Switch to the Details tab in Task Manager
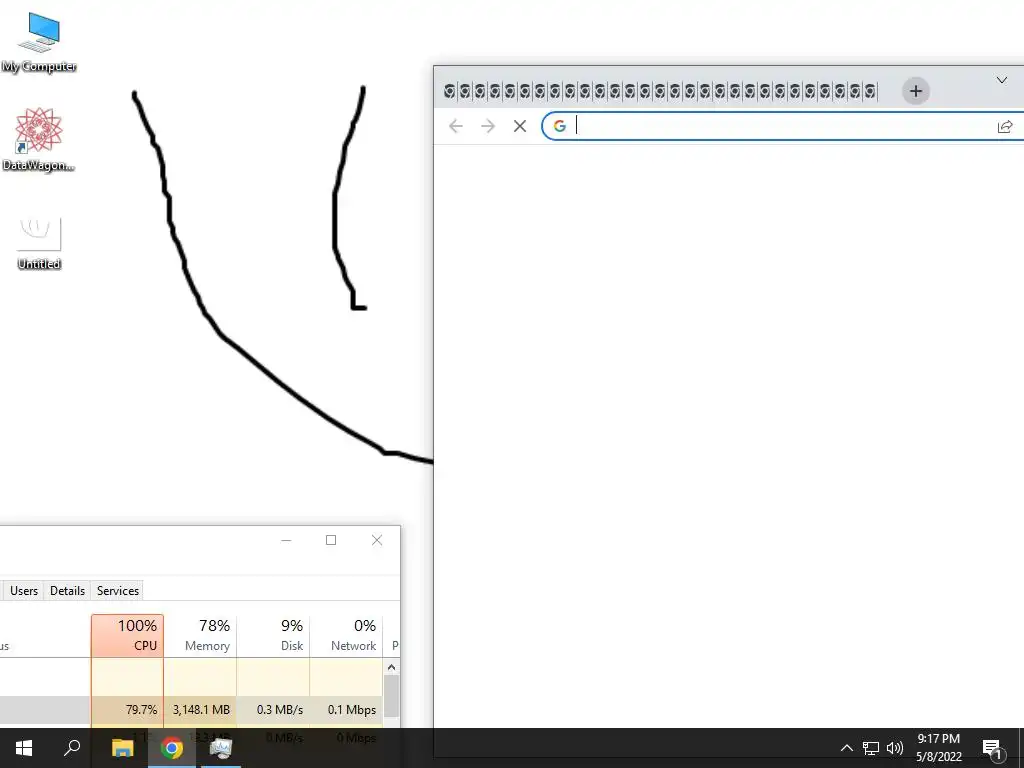The image size is (1024, 768). (67, 590)
